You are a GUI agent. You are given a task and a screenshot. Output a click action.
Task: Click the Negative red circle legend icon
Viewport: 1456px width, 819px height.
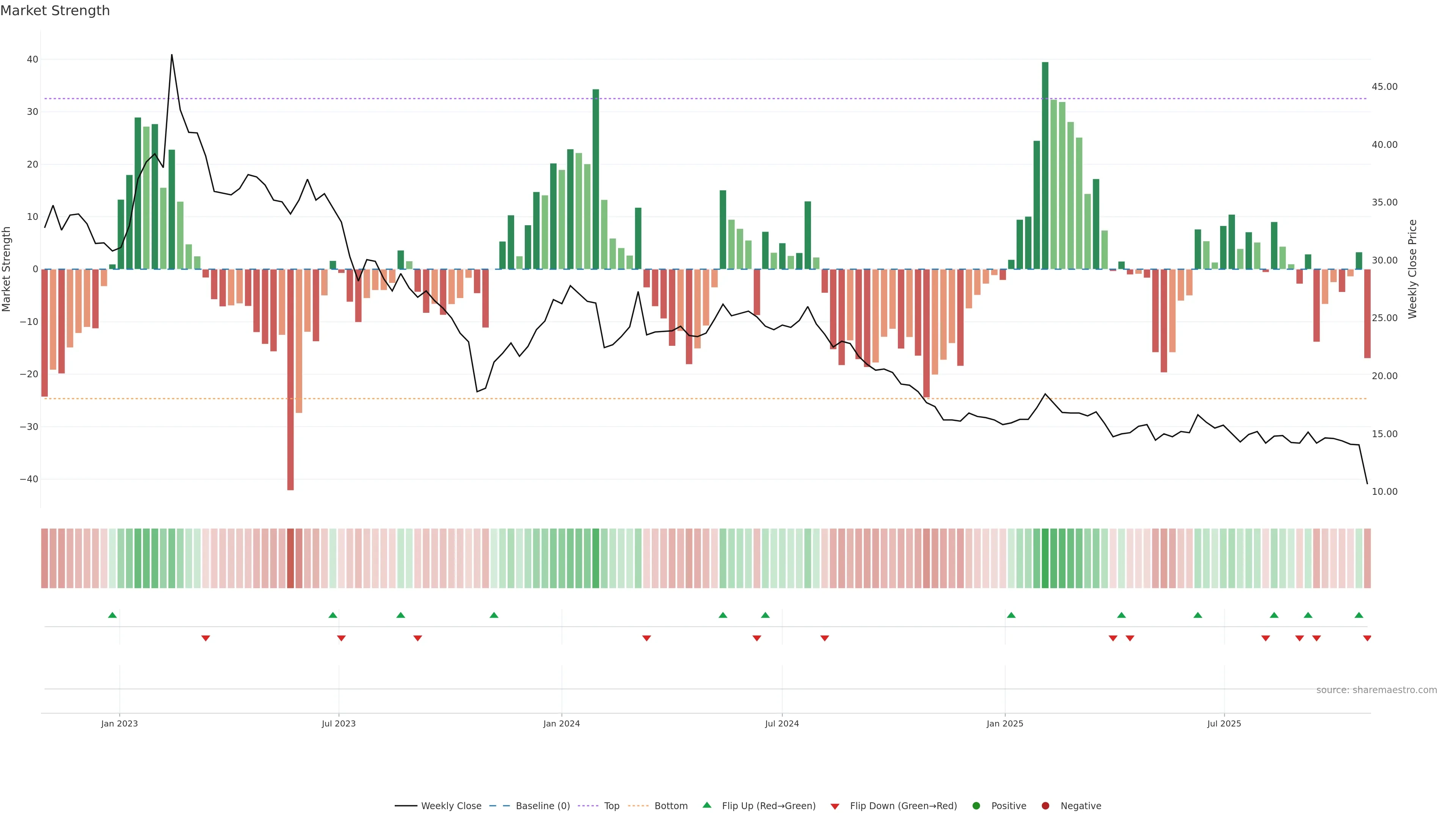pos(1045,805)
